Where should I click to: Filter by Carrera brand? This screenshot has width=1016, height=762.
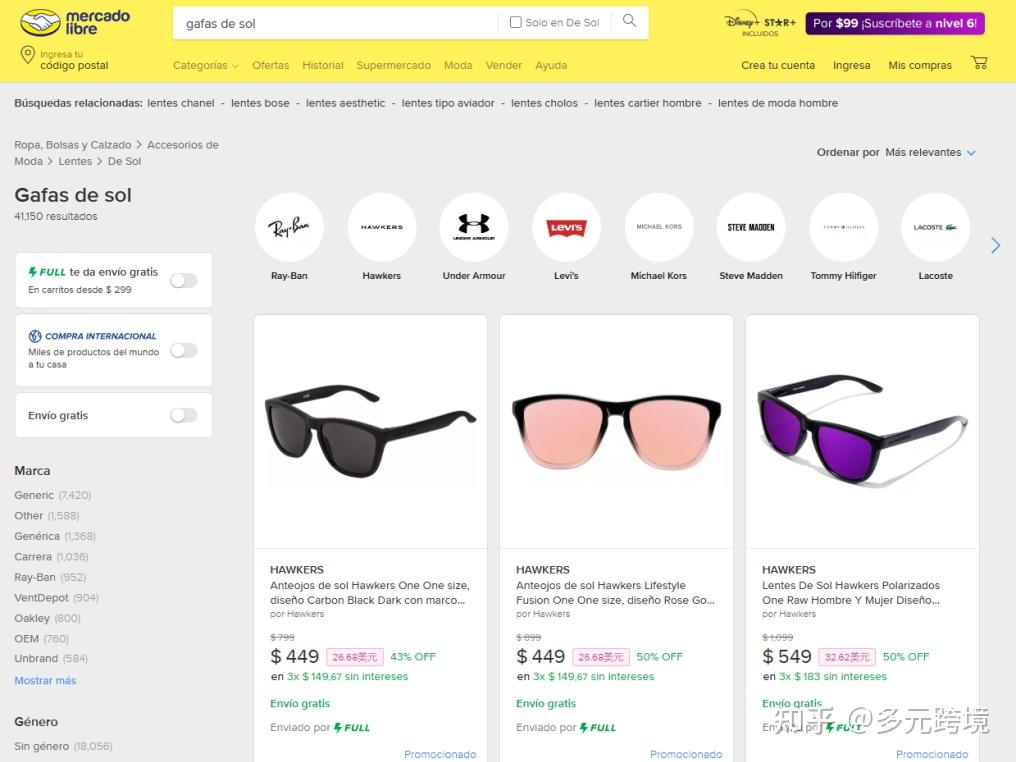(x=51, y=557)
